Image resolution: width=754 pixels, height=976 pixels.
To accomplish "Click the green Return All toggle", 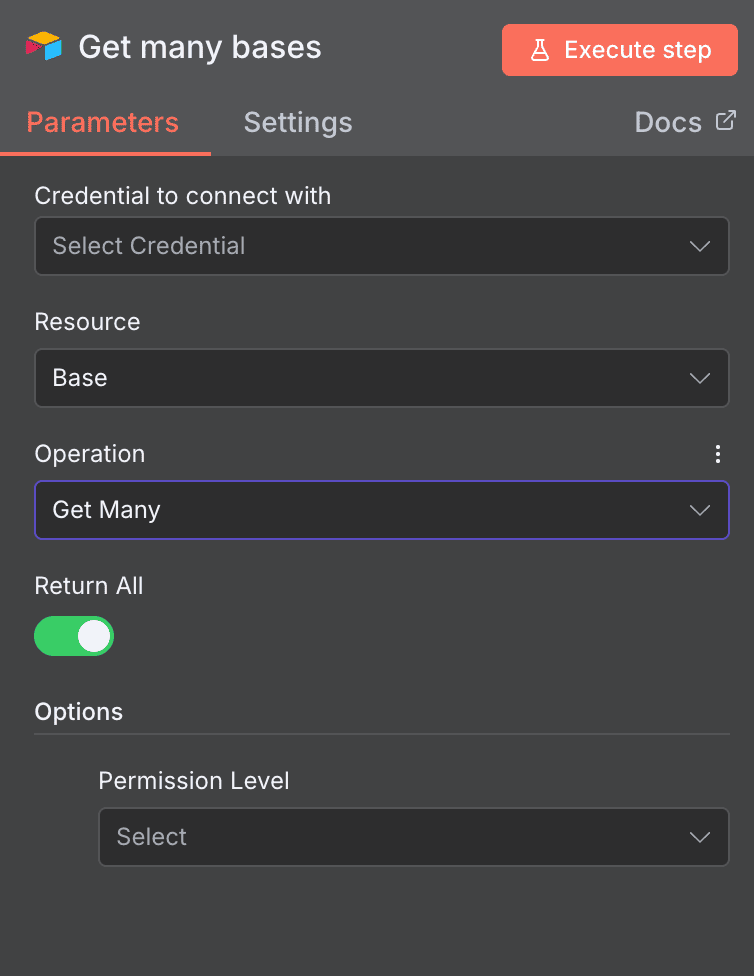I will tap(74, 636).
